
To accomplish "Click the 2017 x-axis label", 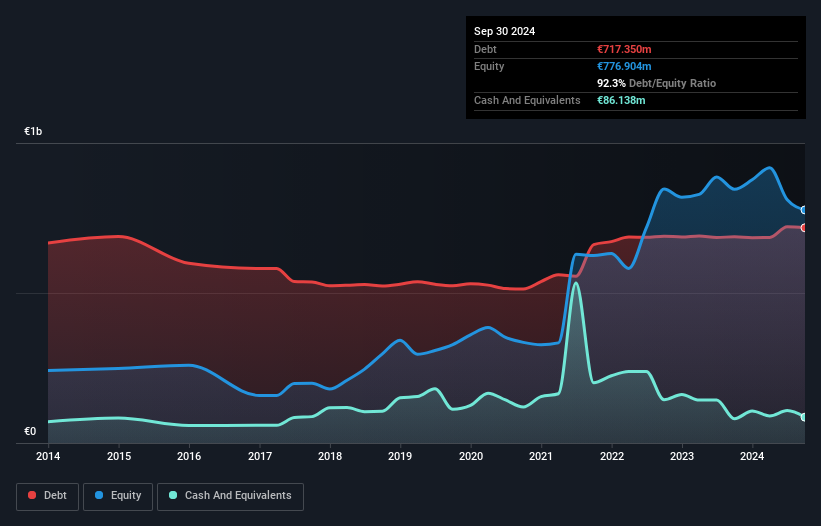I will [x=260, y=456].
